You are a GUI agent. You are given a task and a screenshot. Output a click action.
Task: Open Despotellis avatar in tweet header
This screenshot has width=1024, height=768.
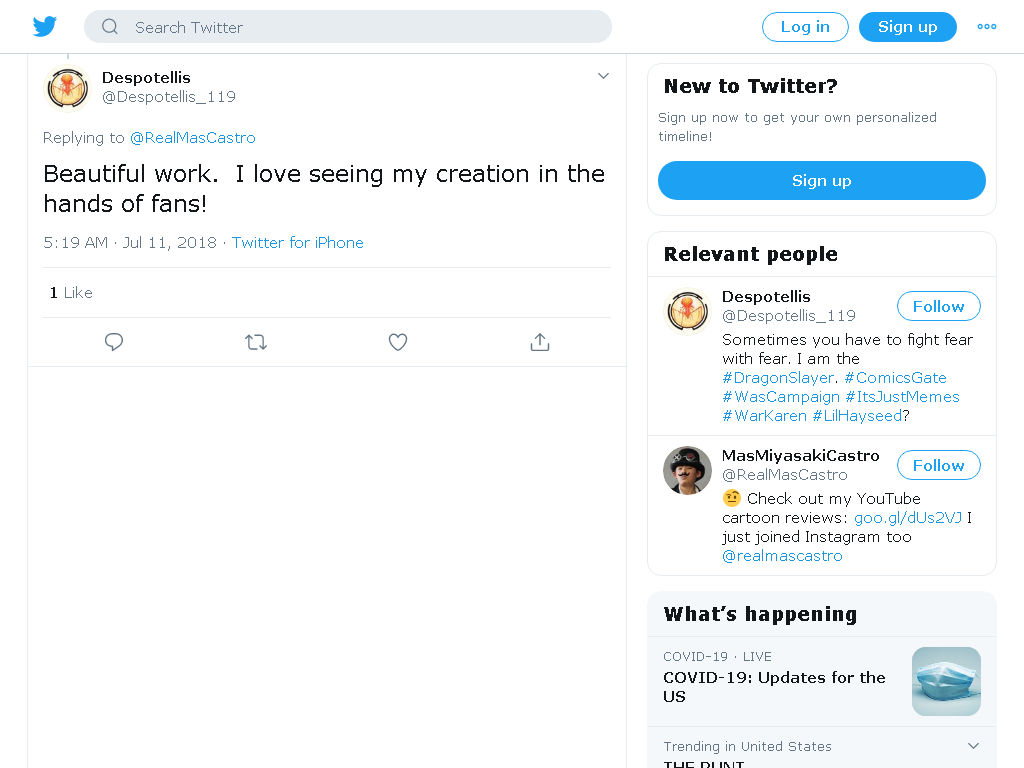click(x=67, y=88)
